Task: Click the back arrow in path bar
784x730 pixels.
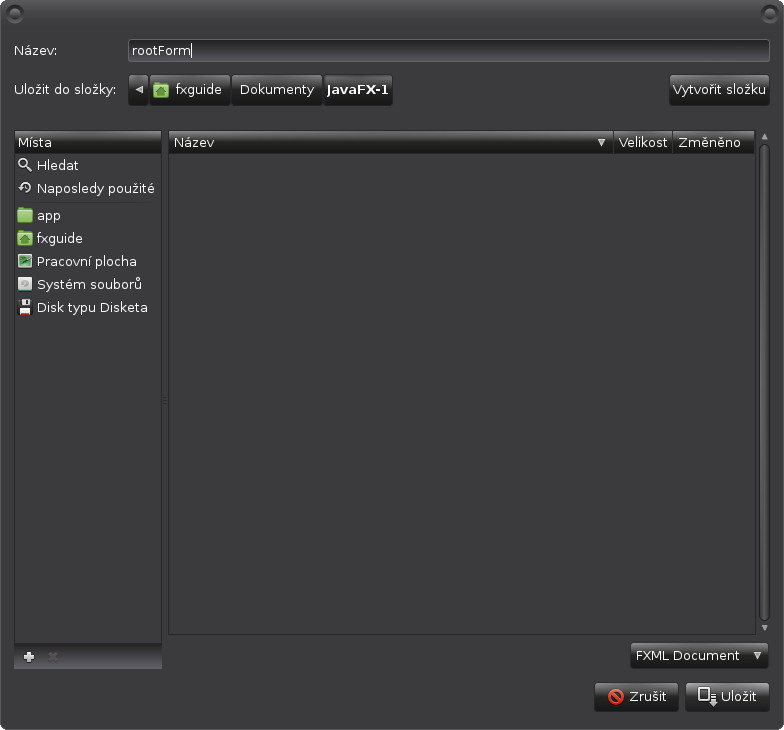Action: (x=138, y=90)
